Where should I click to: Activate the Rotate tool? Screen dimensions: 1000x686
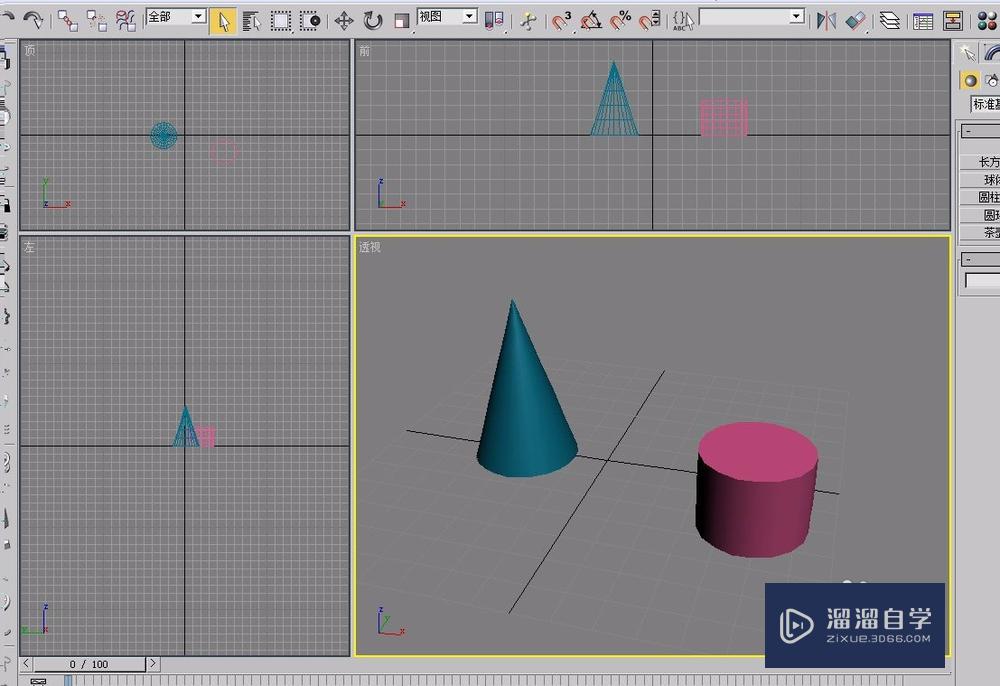coord(373,20)
